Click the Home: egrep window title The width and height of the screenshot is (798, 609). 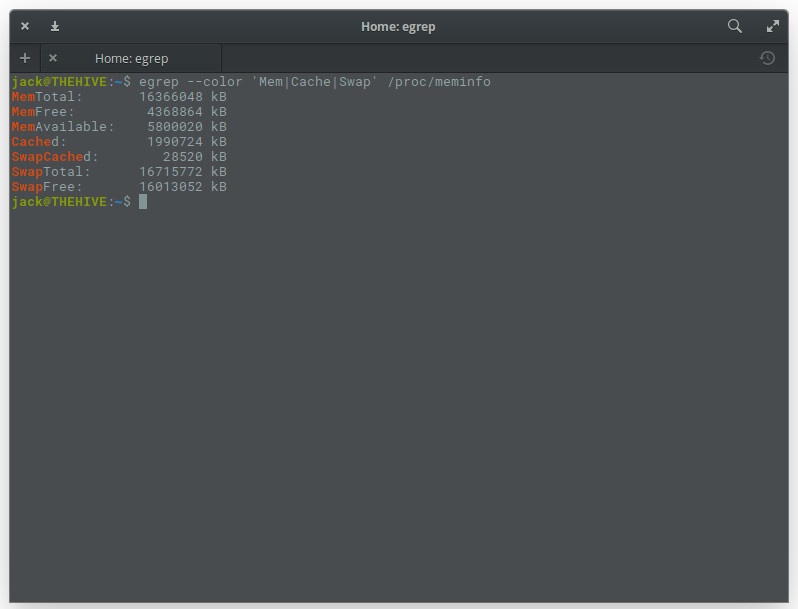[x=398, y=26]
